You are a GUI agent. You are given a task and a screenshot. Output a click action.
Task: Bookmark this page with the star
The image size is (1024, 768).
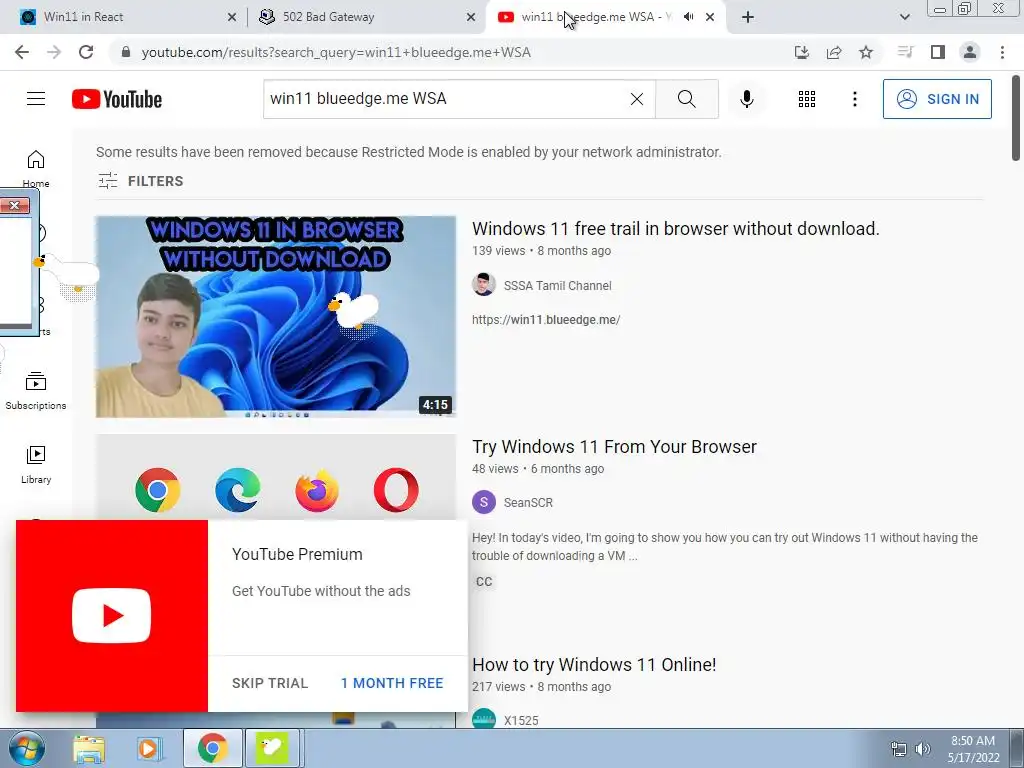866,52
